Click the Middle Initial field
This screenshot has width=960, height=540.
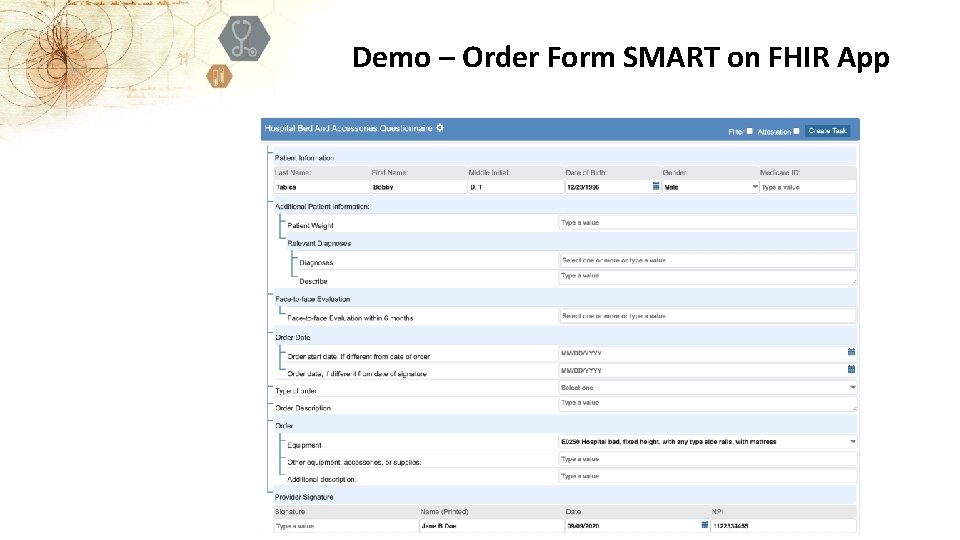516,187
